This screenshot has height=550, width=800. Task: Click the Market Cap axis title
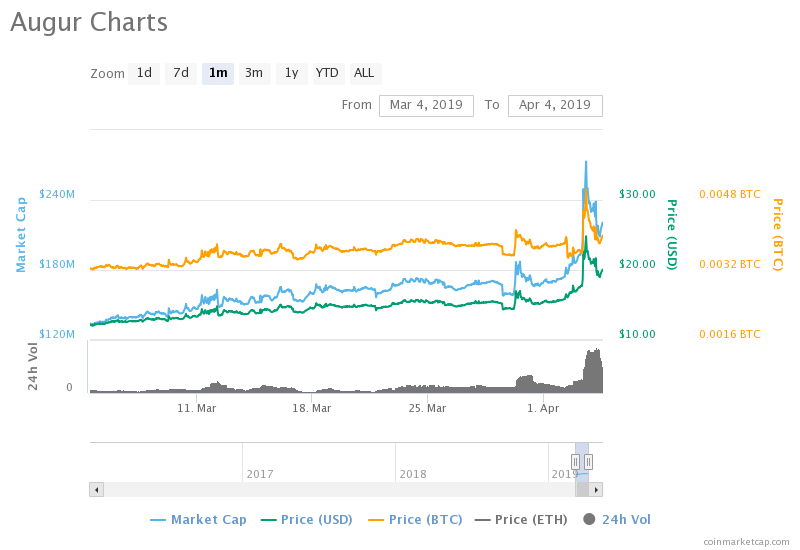pos(21,235)
